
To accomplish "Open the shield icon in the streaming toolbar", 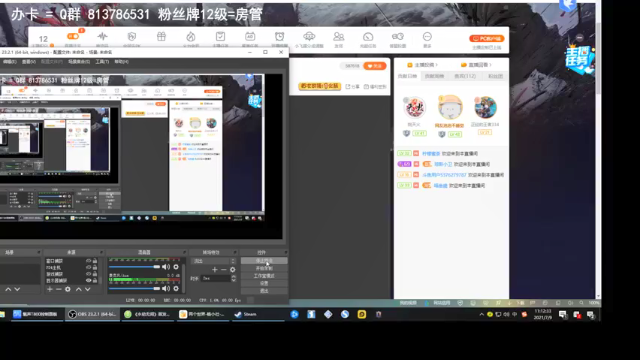I will (x=131, y=36).
